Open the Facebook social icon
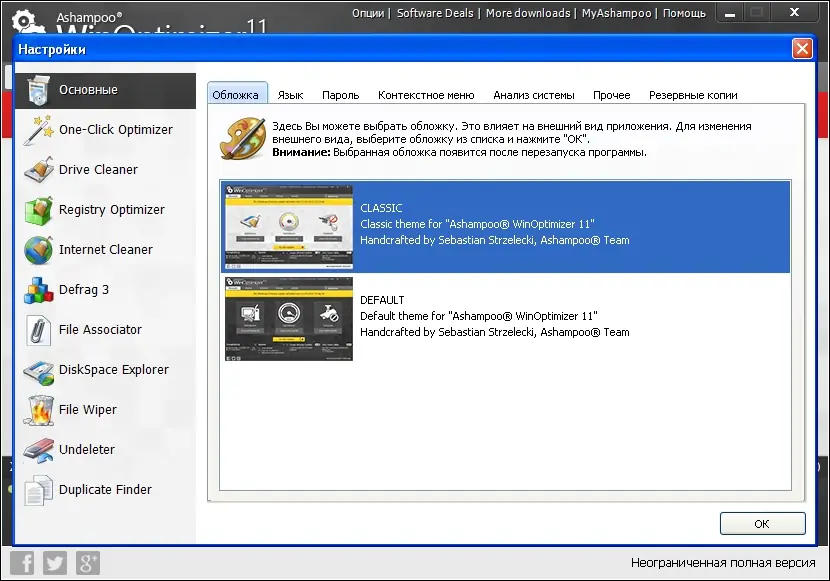 [23, 562]
